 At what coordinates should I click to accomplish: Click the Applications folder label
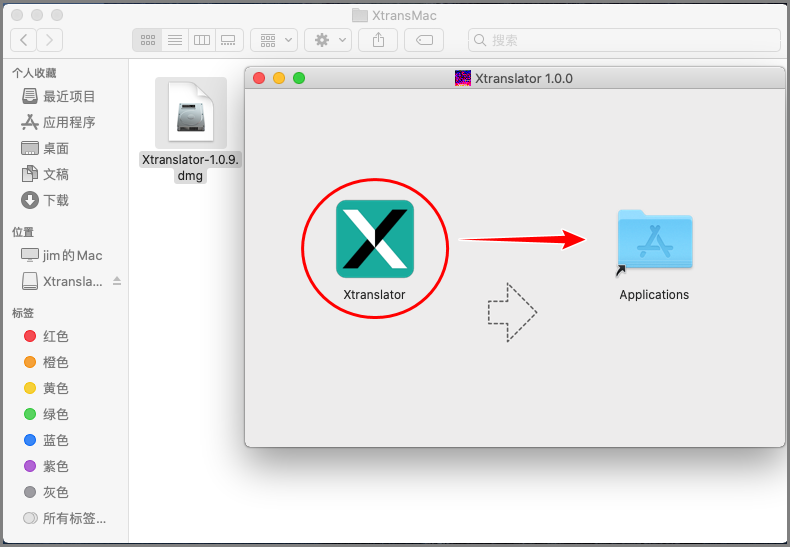pos(654,295)
